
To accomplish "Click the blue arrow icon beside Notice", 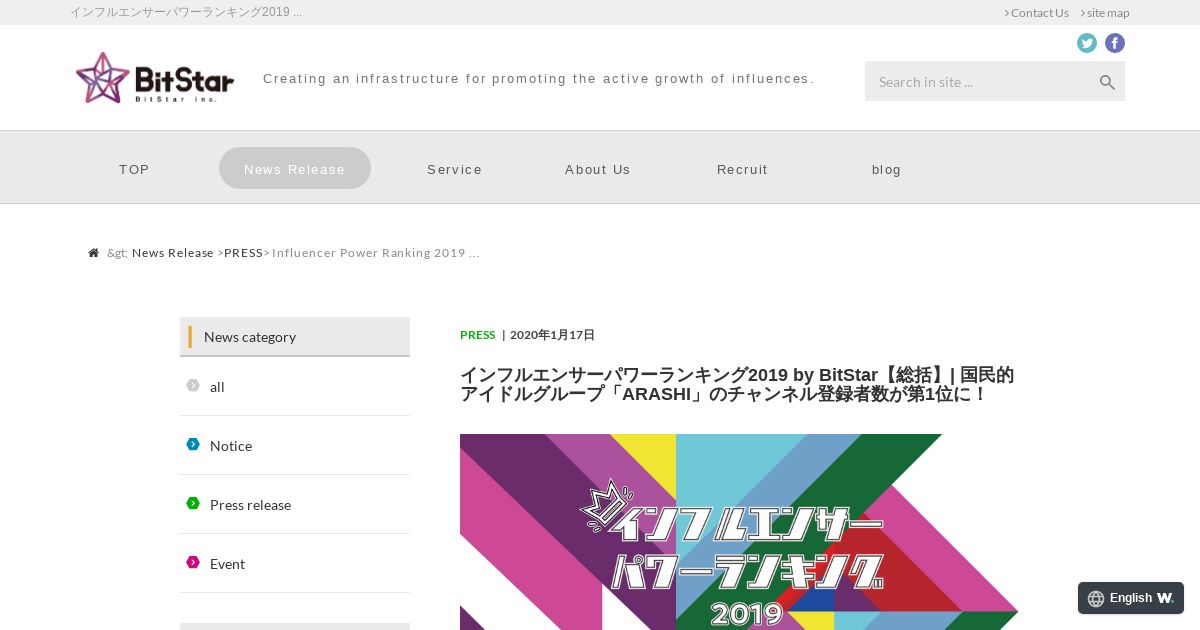I will click(193, 444).
